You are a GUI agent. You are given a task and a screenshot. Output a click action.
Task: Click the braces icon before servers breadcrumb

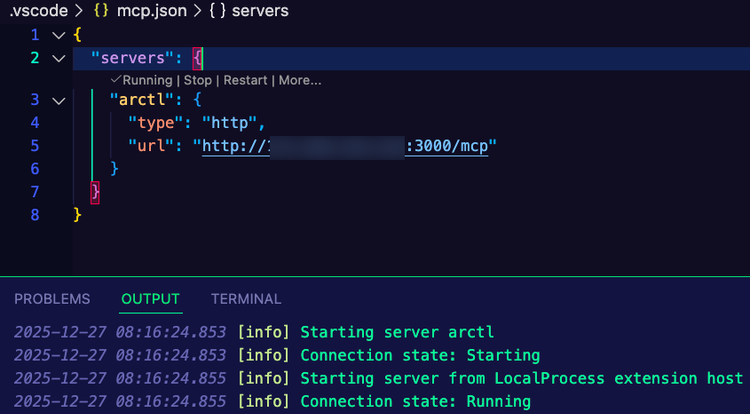click(x=217, y=11)
